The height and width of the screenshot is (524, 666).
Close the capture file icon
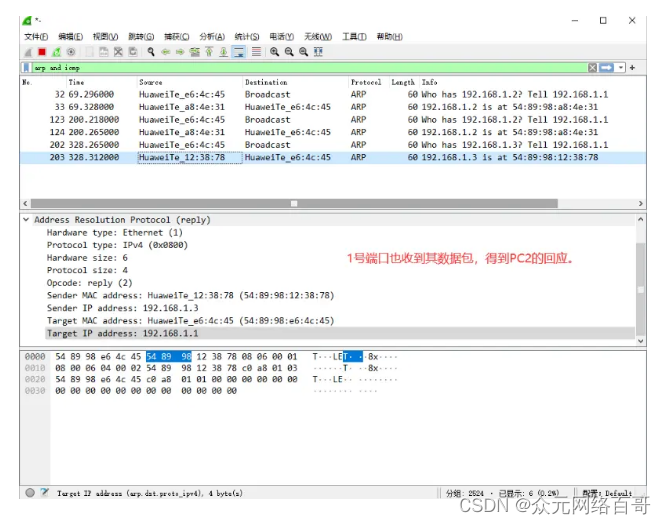tap(118, 52)
